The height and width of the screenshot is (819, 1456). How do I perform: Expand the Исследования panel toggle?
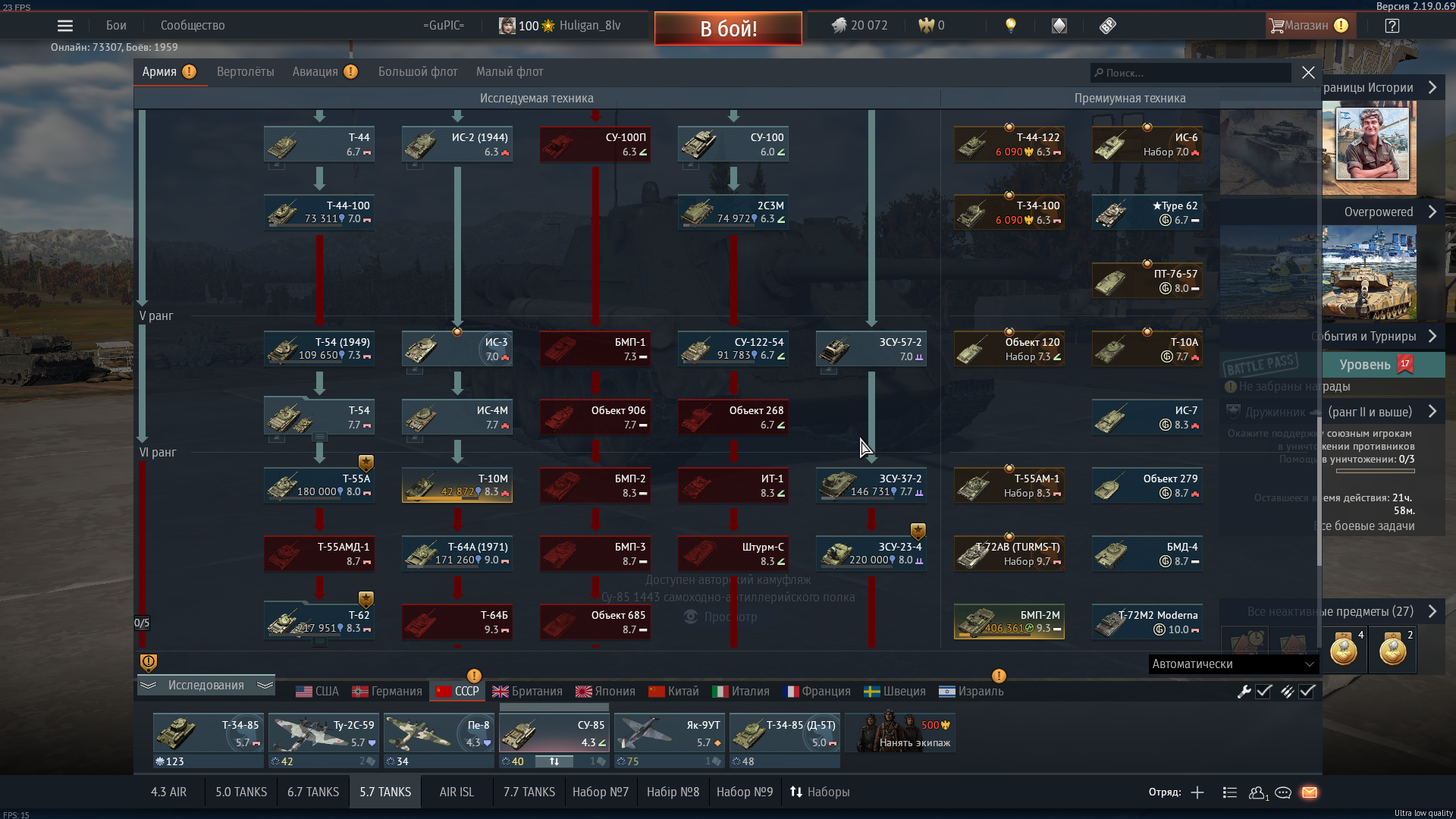(206, 686)
